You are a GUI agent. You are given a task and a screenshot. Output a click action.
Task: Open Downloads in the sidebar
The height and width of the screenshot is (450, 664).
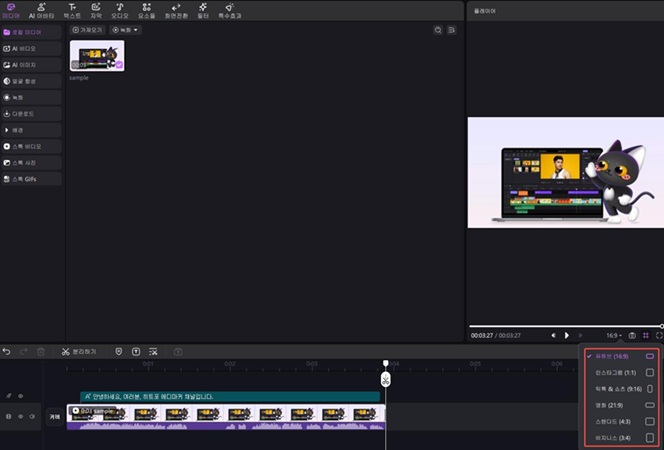click(x=31, y=114)
